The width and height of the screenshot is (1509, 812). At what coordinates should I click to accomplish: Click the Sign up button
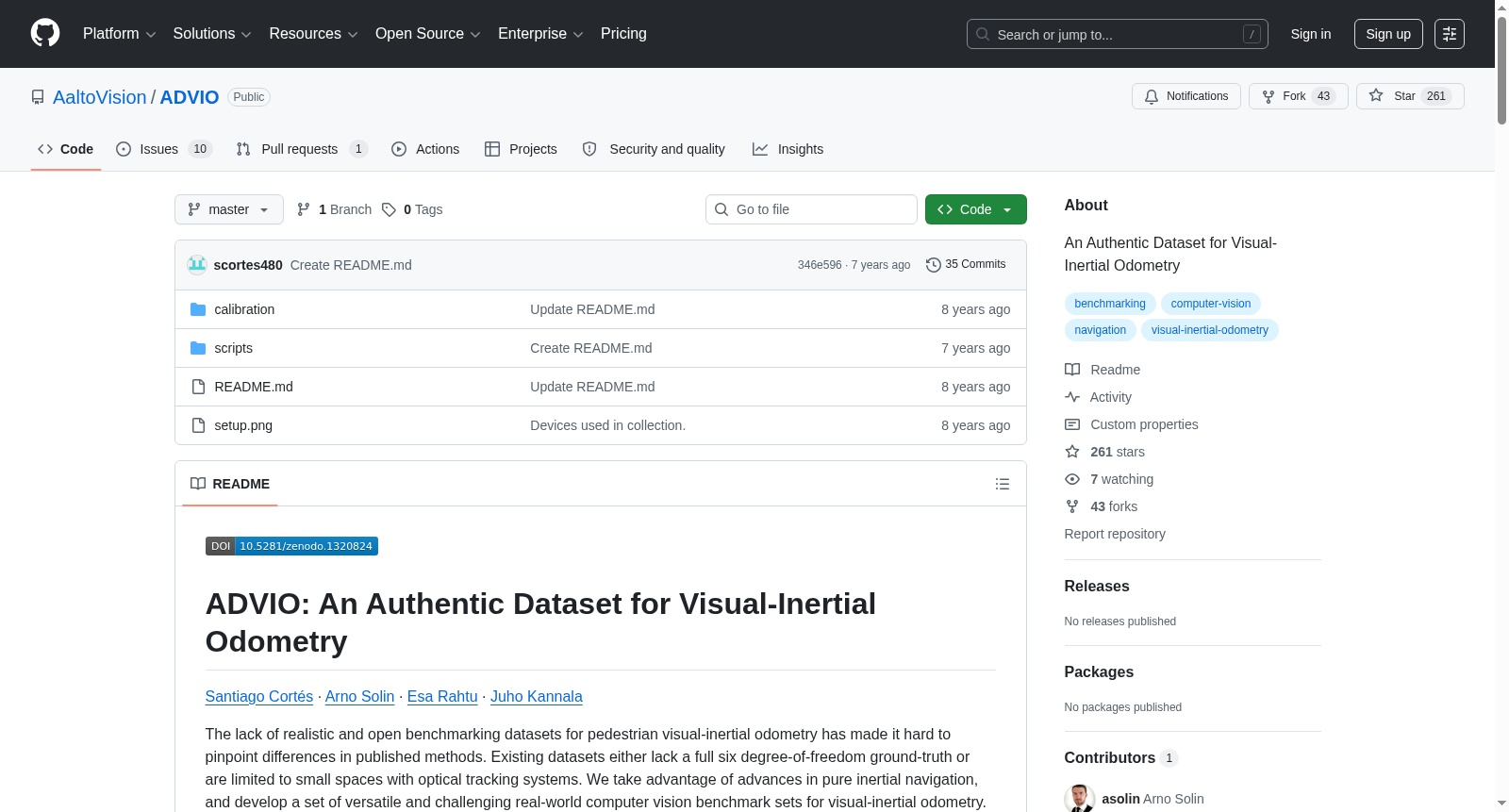(x=1388, y=34)
